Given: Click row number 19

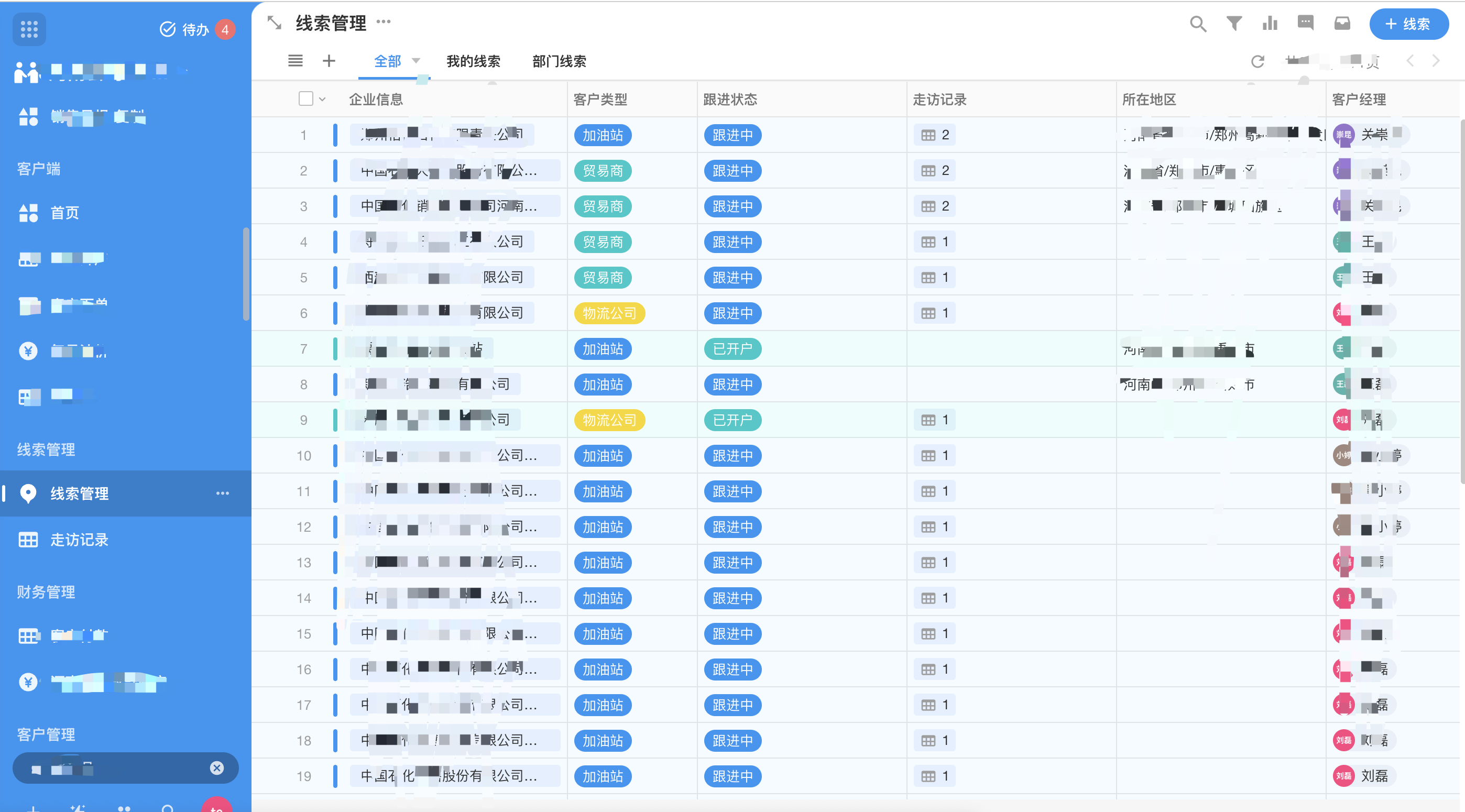Looking at the screenshot, I should tap(304, 776).
